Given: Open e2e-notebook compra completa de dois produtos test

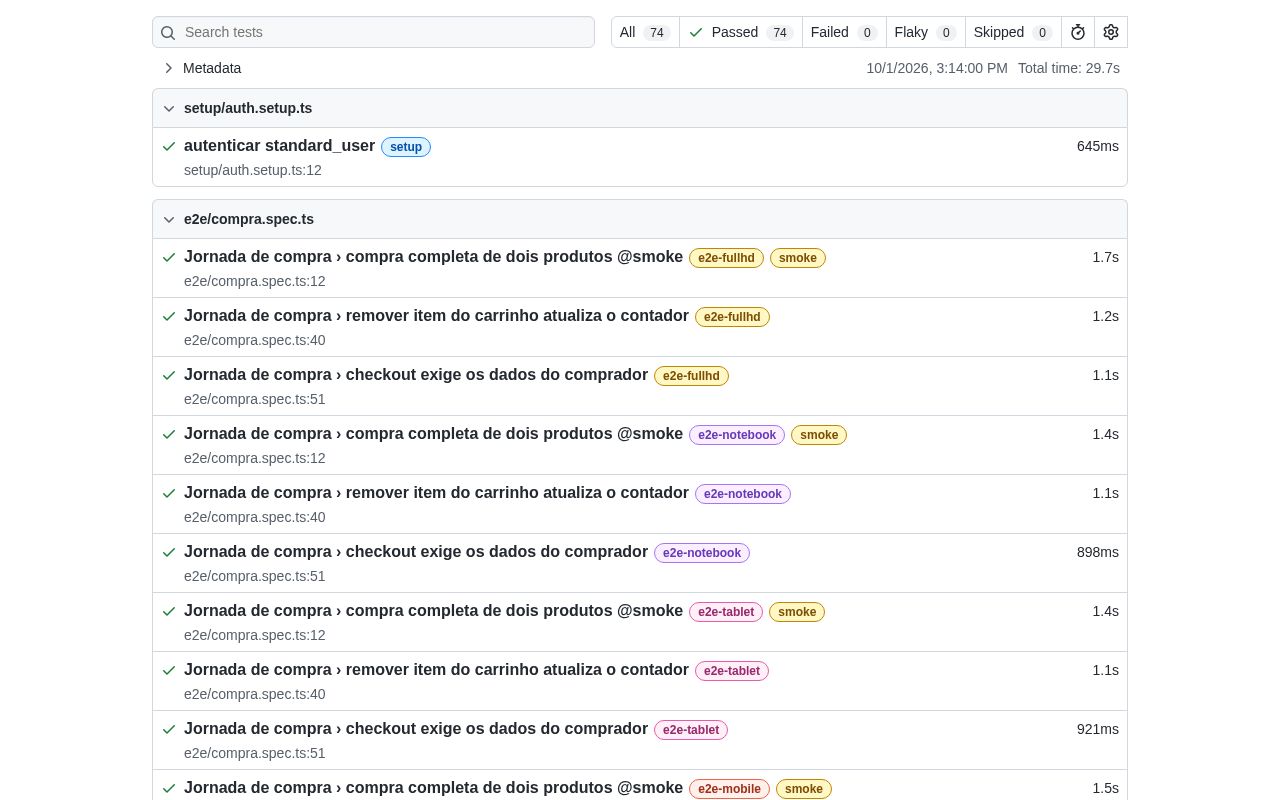Looking at the screenshot, I should pyautogui.click(x=433, y=434).
